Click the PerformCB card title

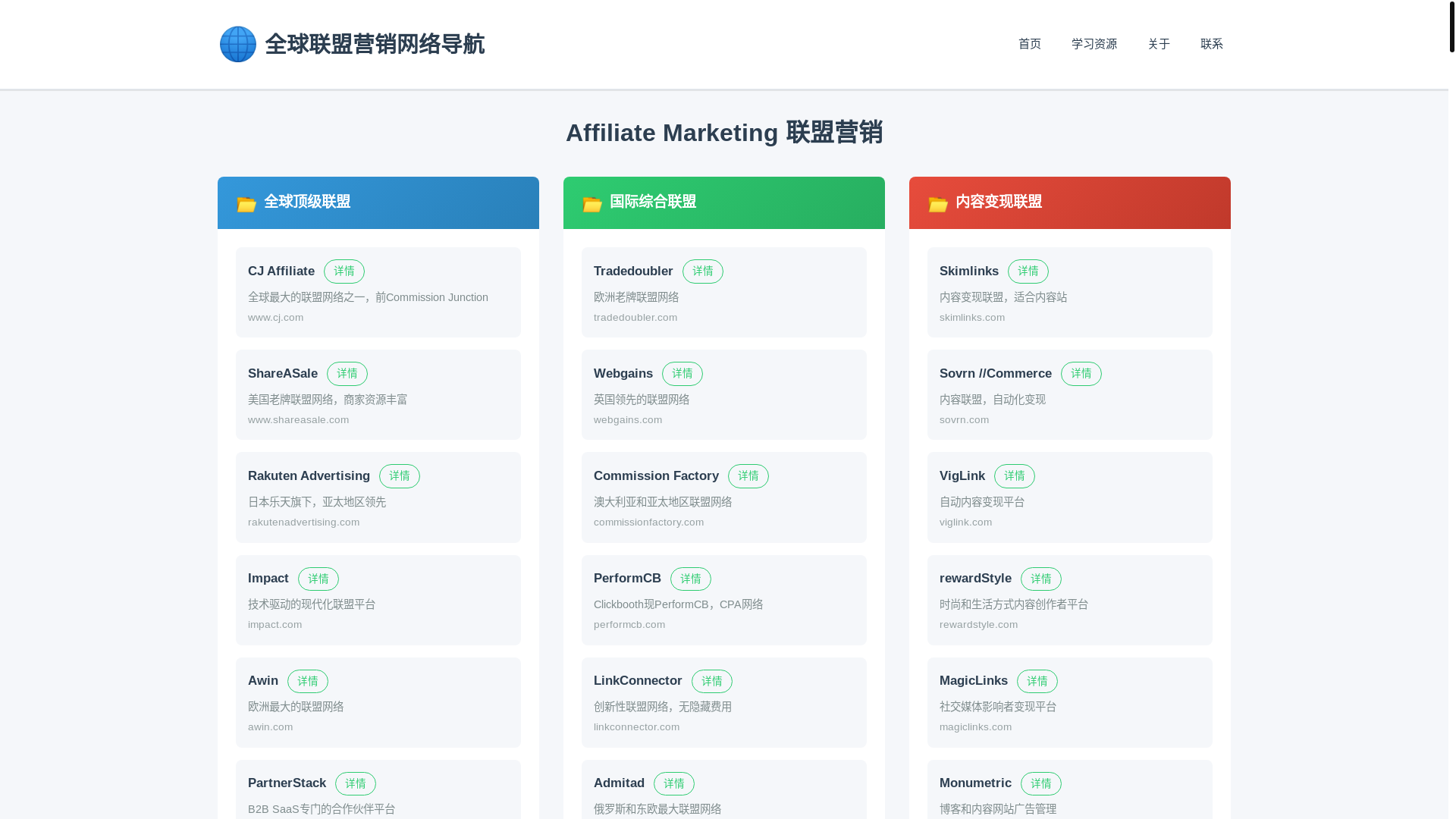627,579
